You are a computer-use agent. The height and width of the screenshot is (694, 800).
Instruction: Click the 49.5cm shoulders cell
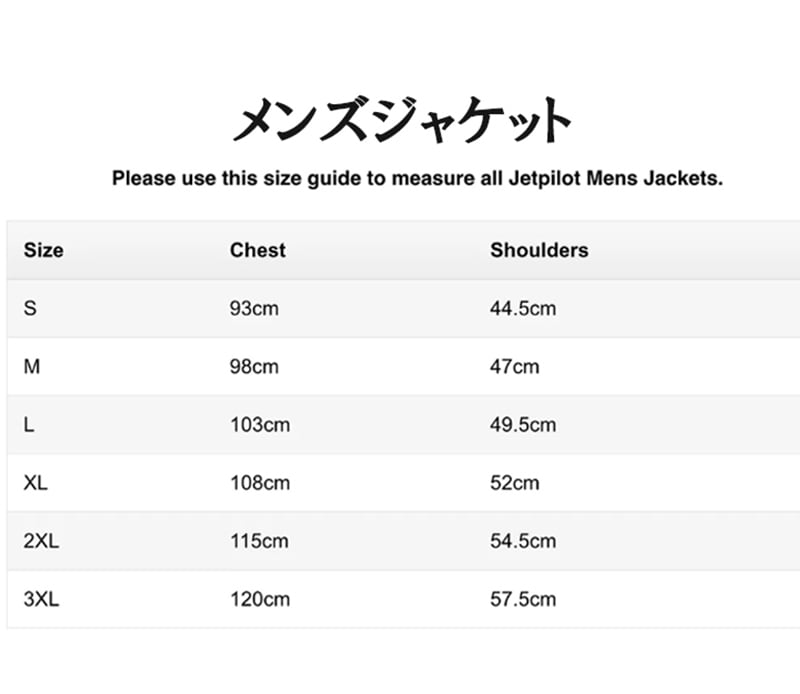tap(522, 425)
